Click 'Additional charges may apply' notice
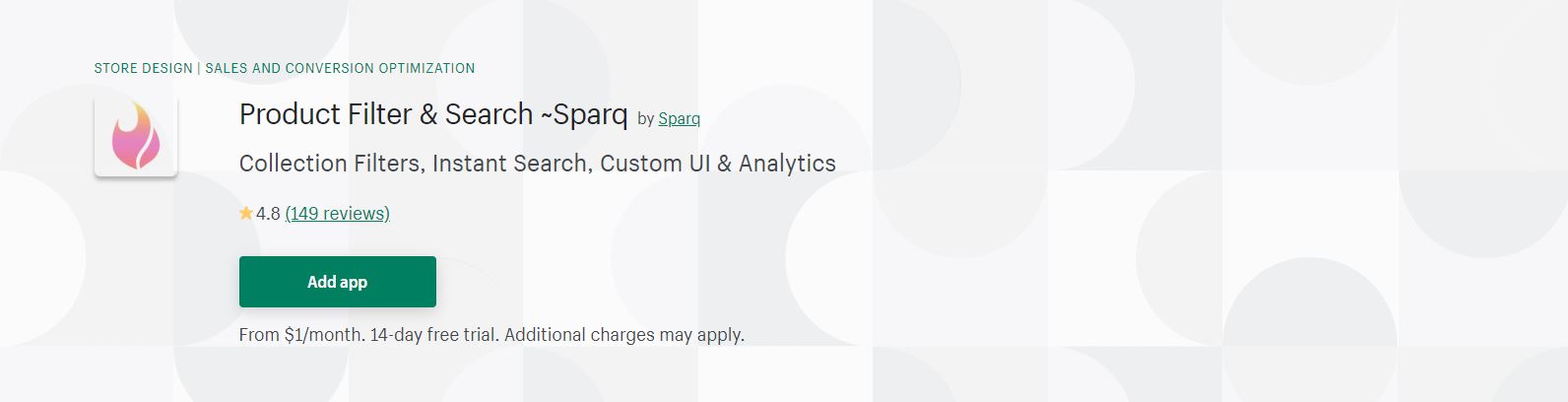The width and height of the screenshot is (1568, 402). coord(623,335)
